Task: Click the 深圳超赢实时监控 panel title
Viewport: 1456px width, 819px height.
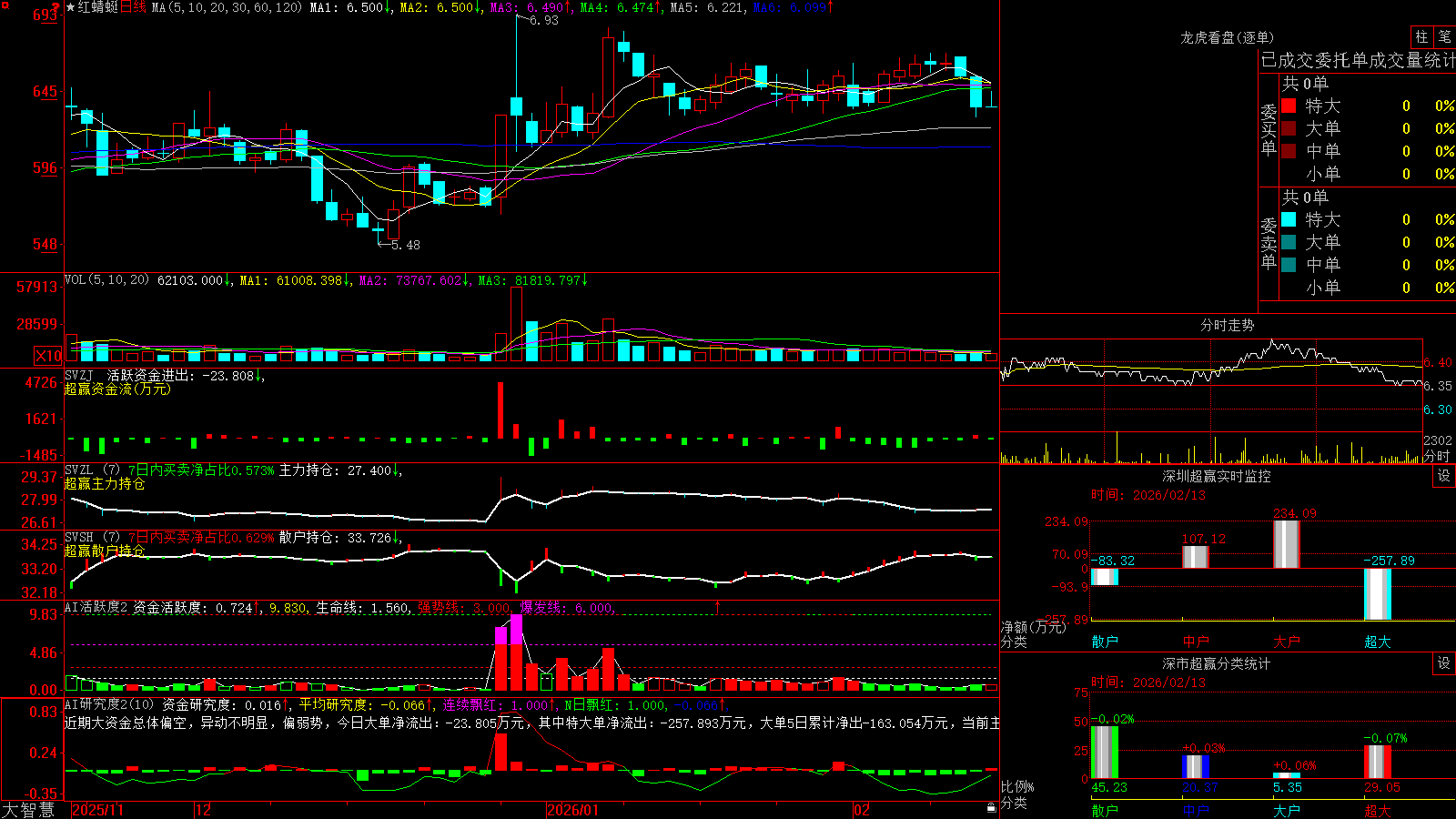Action: point(1217,476)
